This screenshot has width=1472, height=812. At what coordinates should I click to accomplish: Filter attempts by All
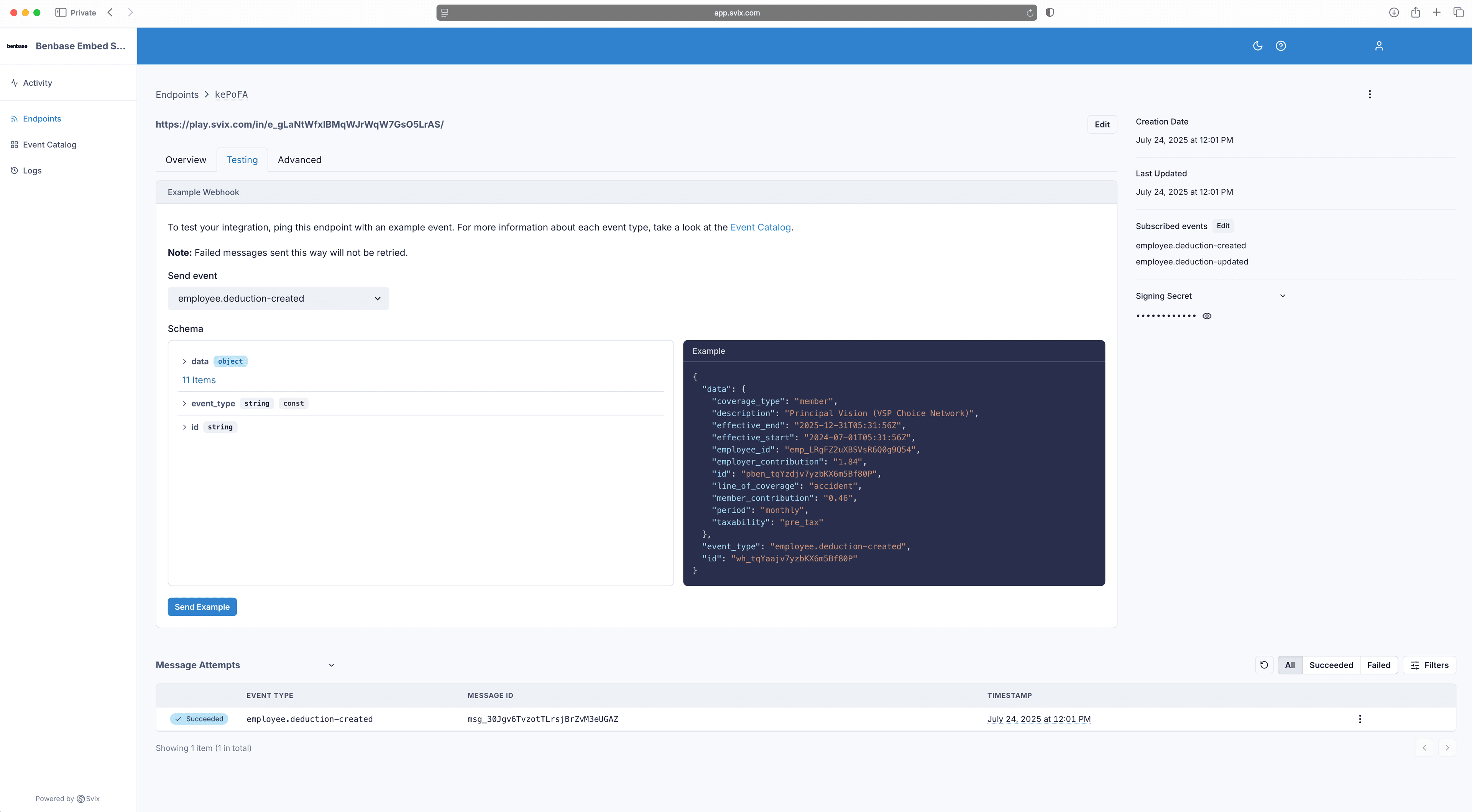1290,665
